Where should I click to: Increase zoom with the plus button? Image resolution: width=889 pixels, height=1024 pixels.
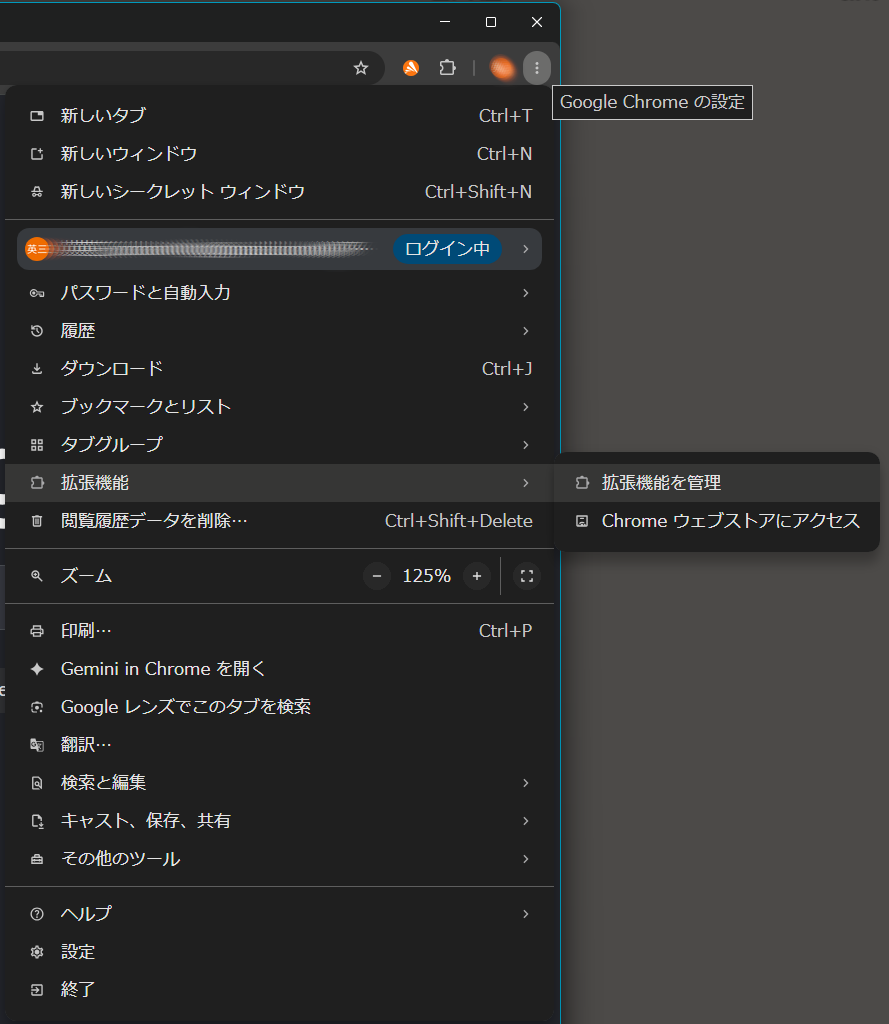pyautogui.click(x=477, y=576)
